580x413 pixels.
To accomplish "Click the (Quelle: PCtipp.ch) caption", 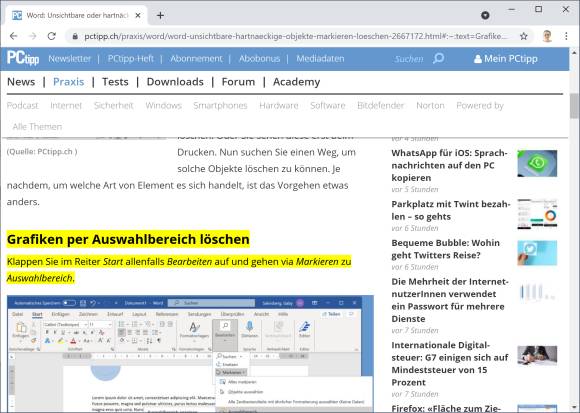I will point(42,152).
